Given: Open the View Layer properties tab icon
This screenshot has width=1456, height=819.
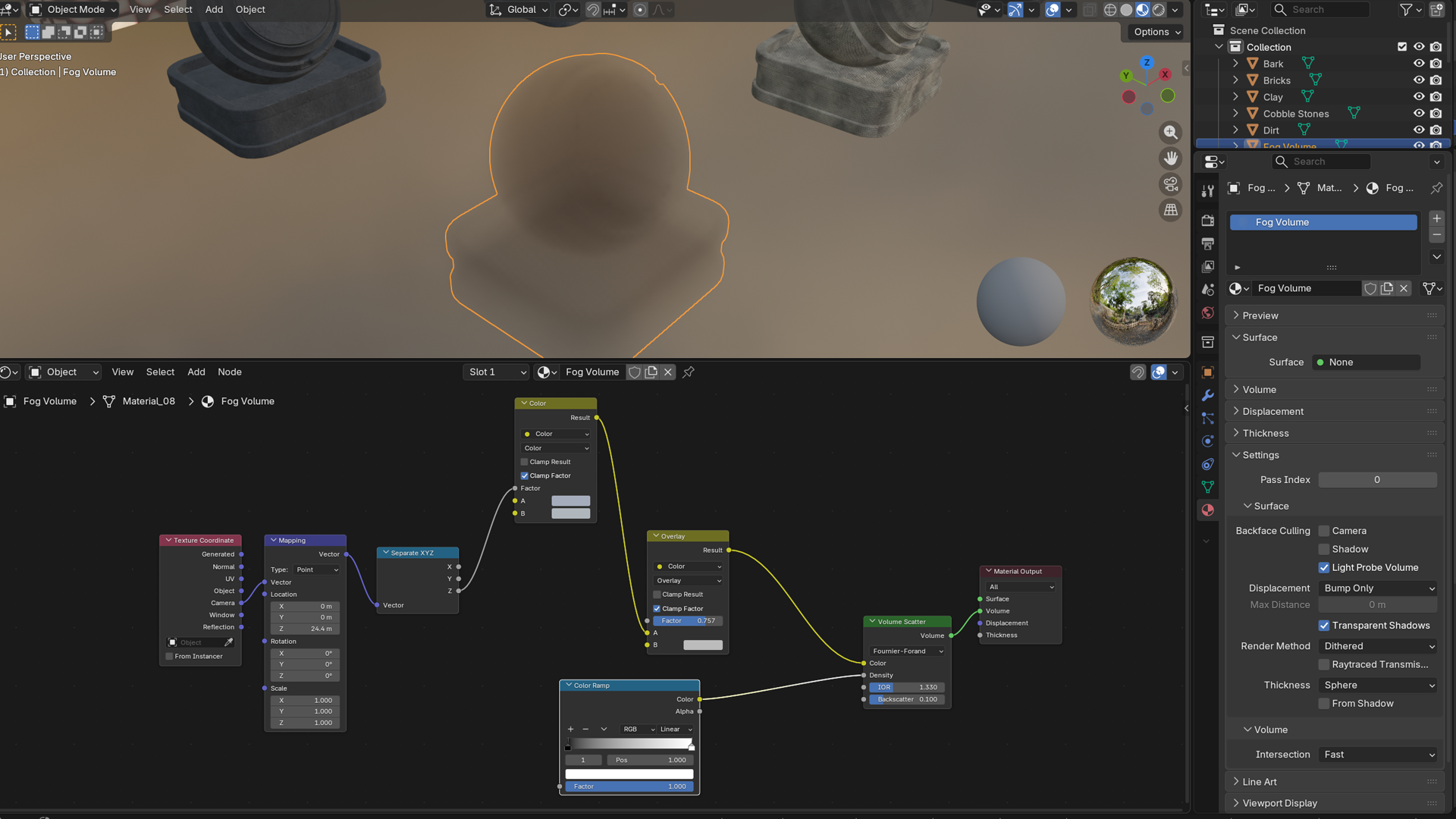Looking at the screenshot, I should [1208, 266].
